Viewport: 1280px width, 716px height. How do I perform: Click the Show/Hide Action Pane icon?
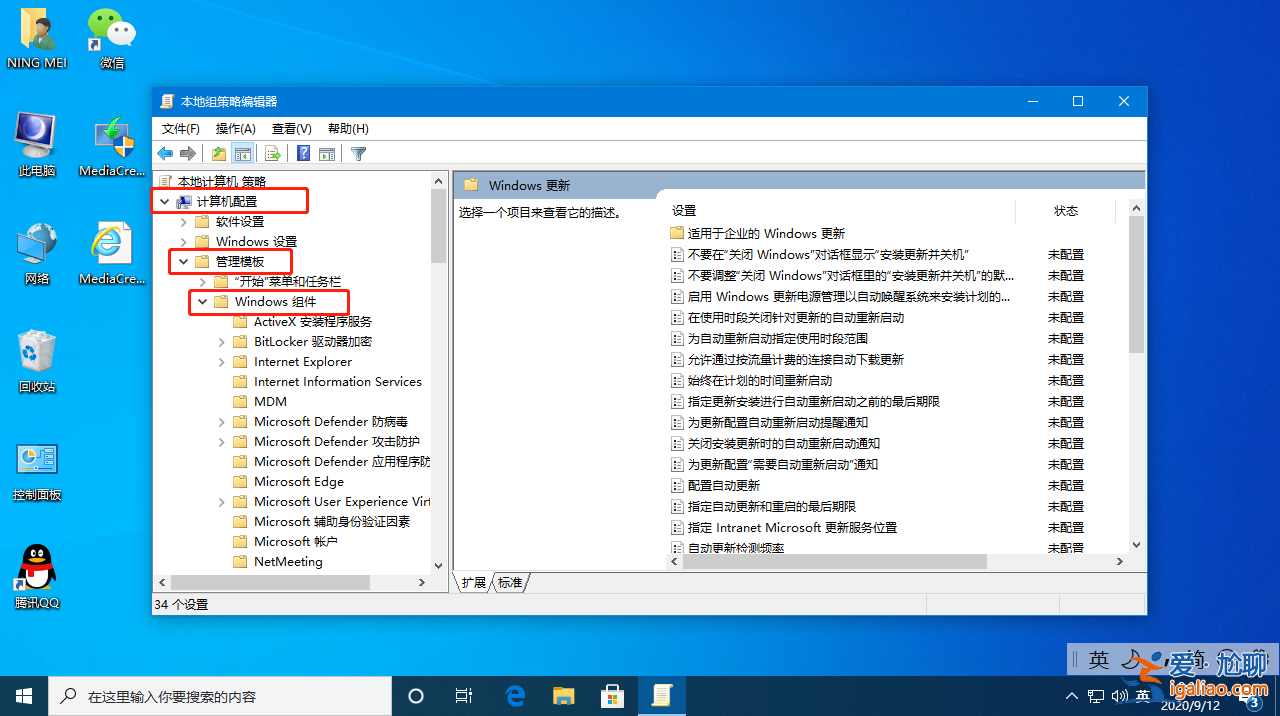(327, 153)
